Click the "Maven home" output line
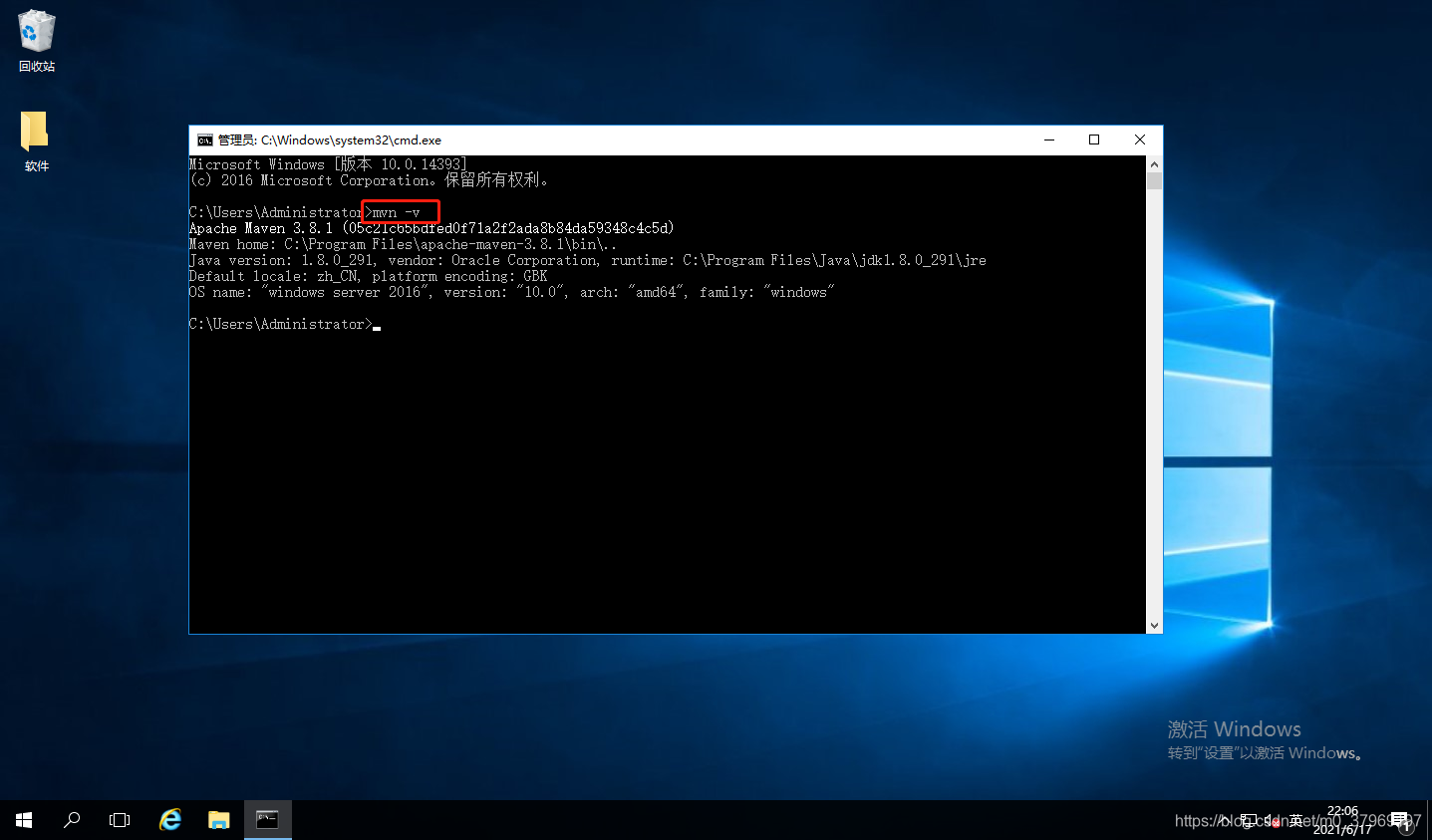Screen dimensions: 1432x840 point(403,244)
